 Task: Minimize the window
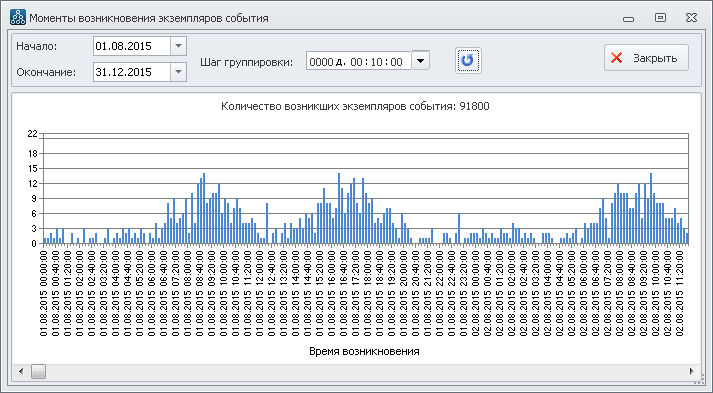coord(628,18)
